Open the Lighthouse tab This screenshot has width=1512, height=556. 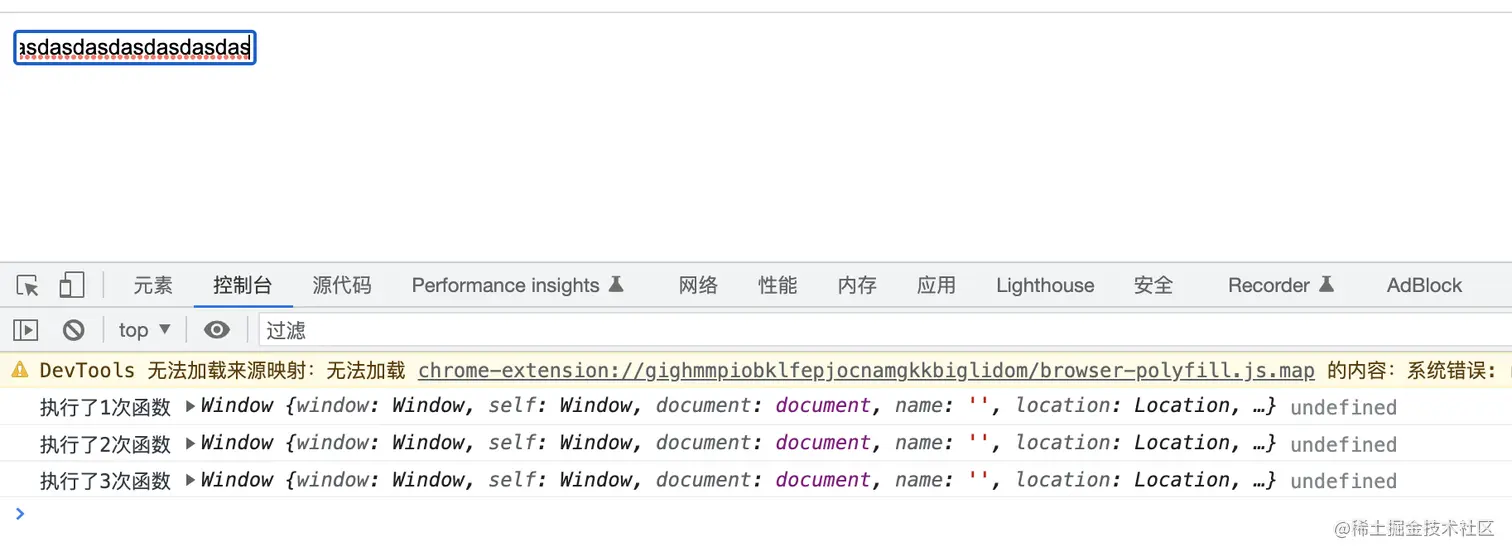point(1045,286)
